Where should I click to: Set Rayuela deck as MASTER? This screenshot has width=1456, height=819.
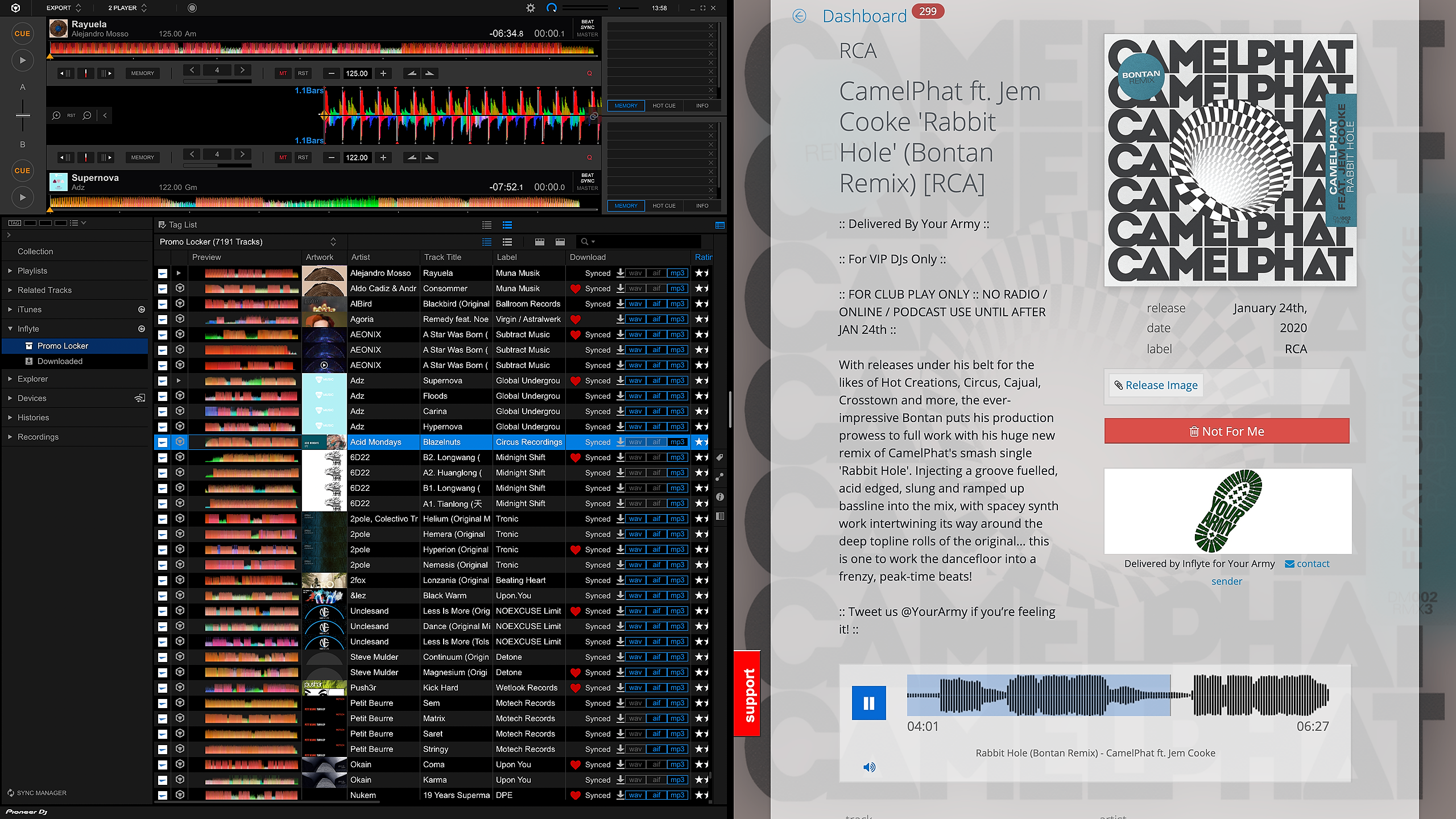coord(588,35)
